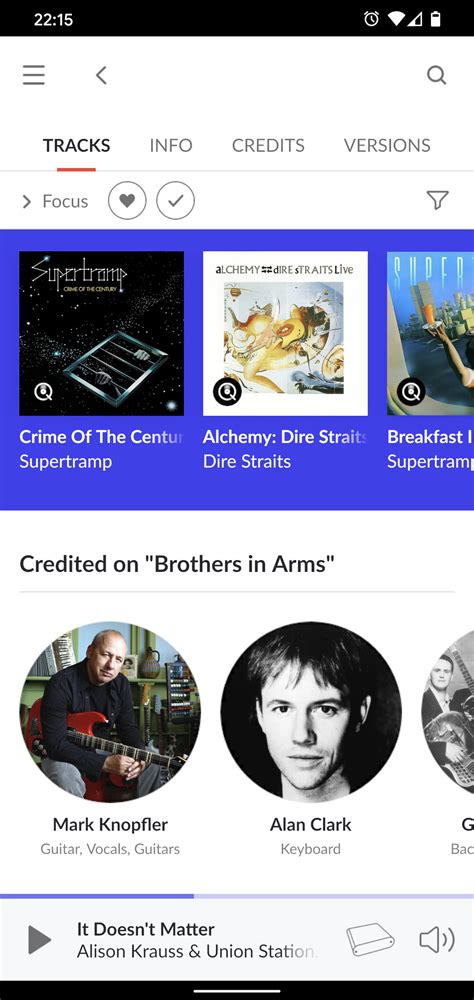Viewport: 474px width, 1000px height.
Task: Open volume control speaker icon
Action: tap(437, 939)
